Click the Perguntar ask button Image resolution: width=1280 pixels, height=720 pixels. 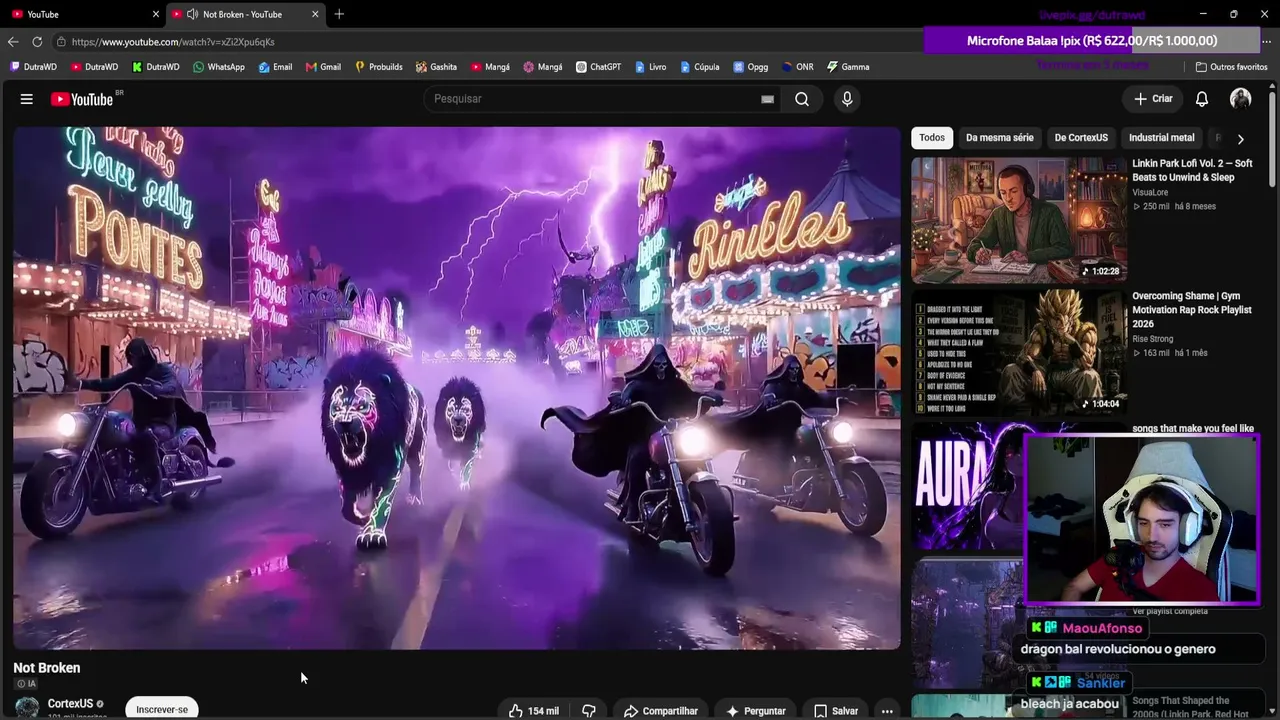point(755,711)
